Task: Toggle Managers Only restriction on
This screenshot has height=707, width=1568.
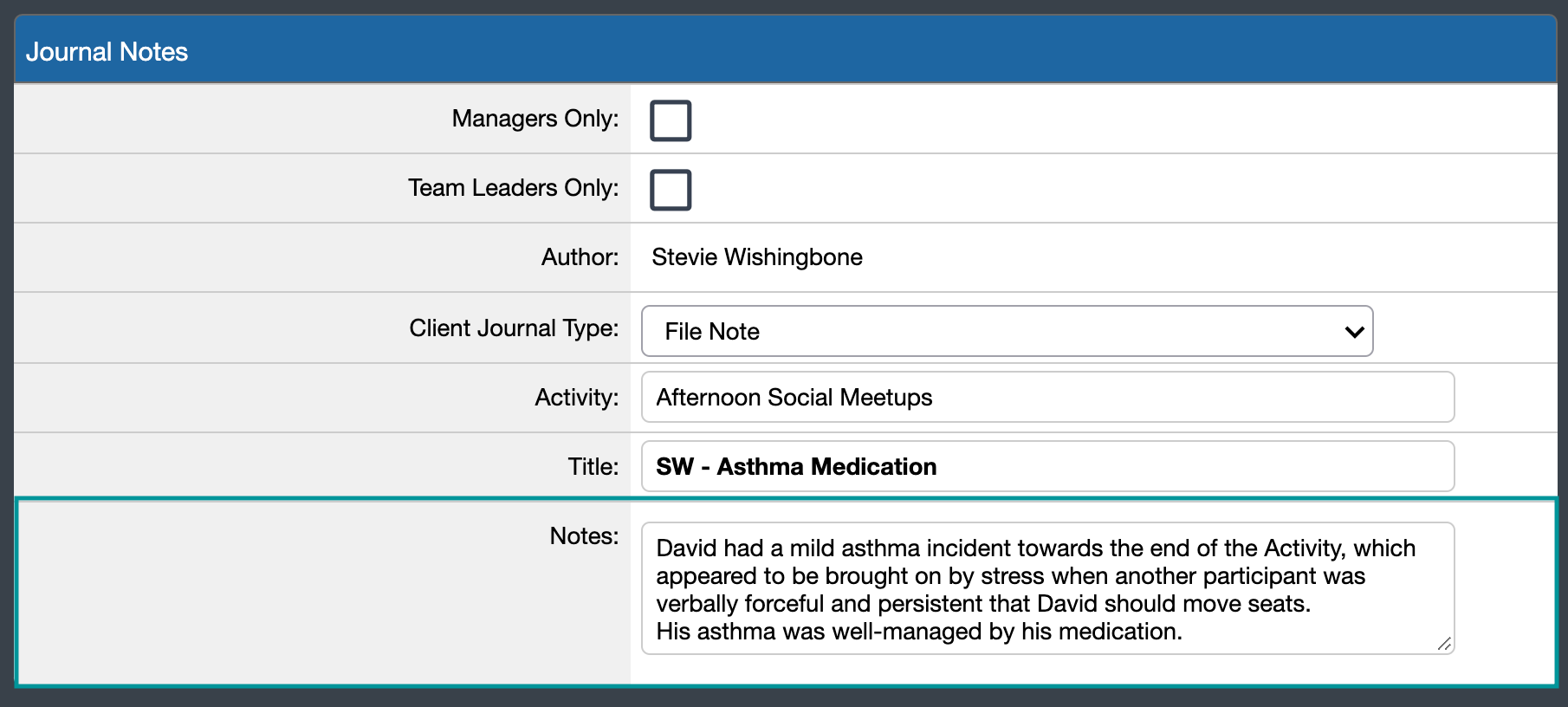Action: pos(670,120)
